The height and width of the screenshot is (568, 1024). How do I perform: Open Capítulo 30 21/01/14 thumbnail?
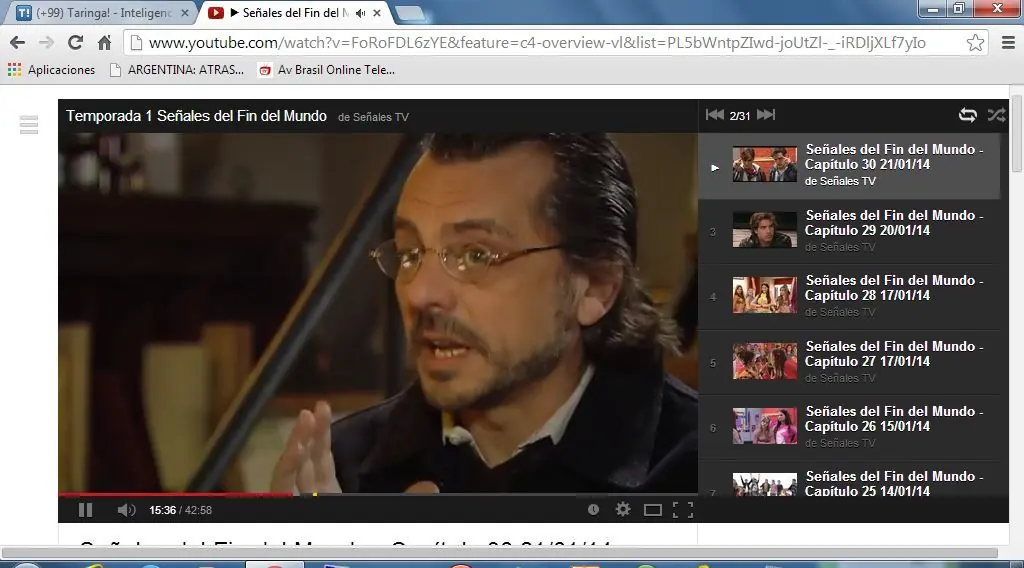[x=764, y=164]
